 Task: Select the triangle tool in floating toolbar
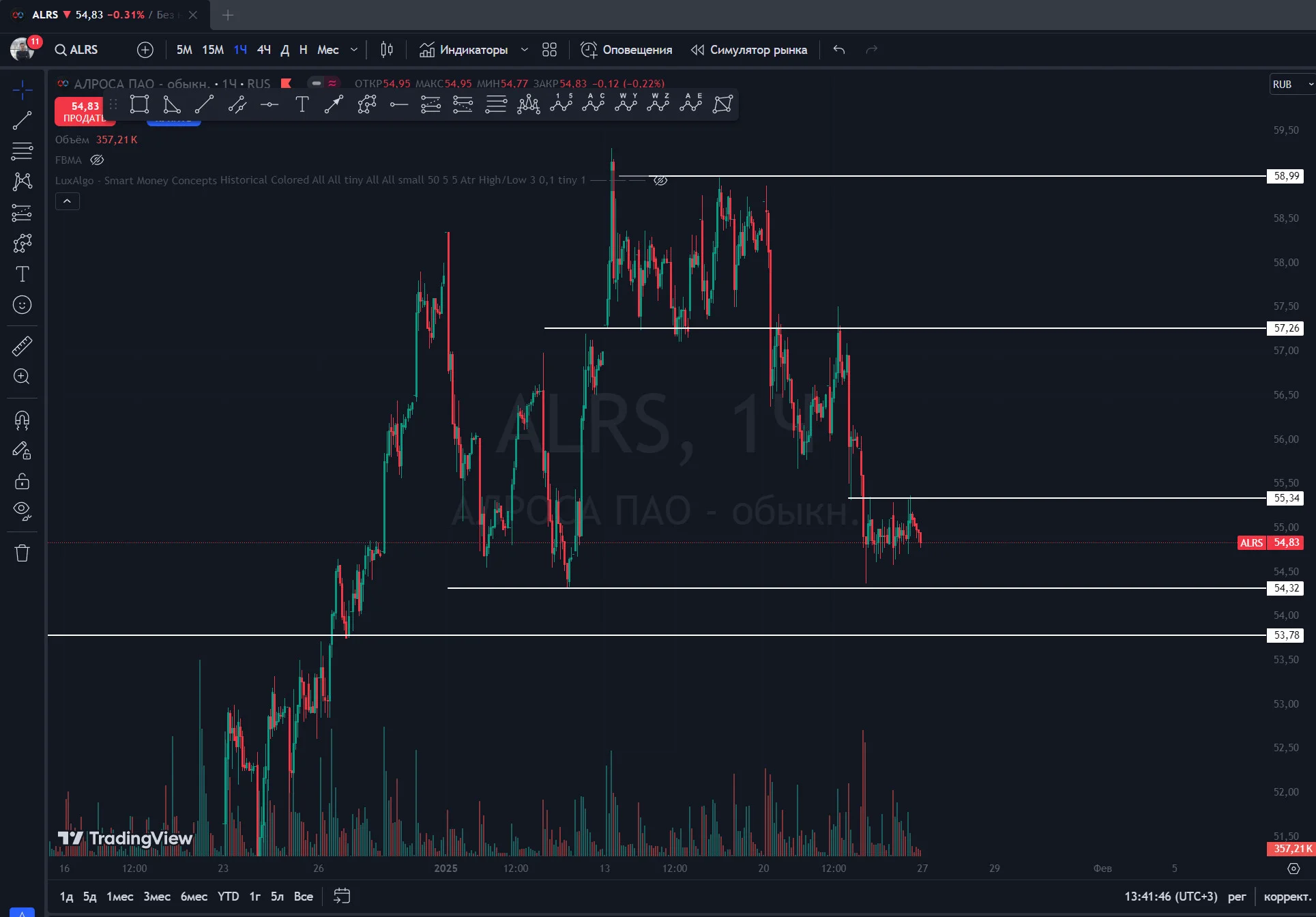172,104
